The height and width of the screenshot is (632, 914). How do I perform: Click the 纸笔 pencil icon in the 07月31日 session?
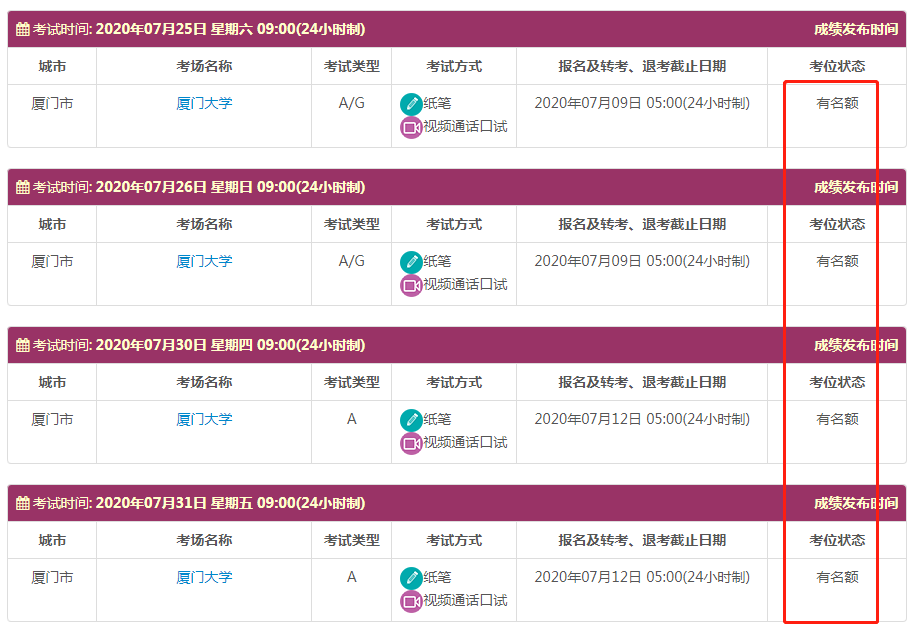coord(411,578)
